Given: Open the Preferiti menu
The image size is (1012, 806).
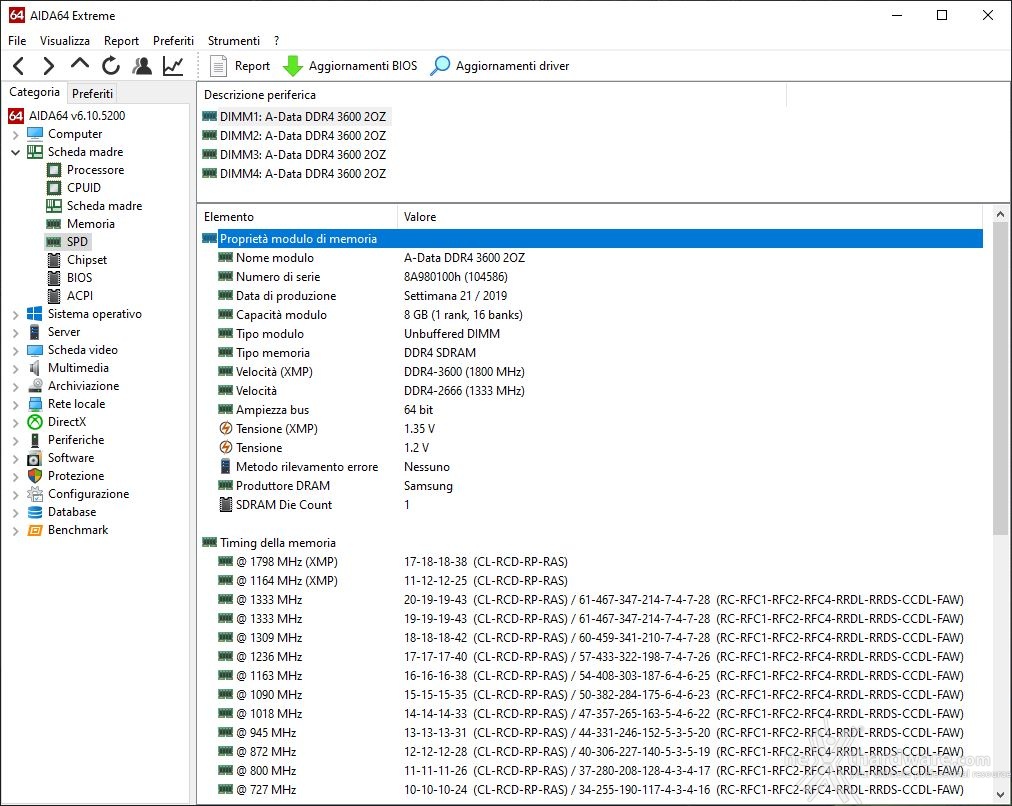Looking at the screenshot, I should pyautogui.click(x=173, y=41).
